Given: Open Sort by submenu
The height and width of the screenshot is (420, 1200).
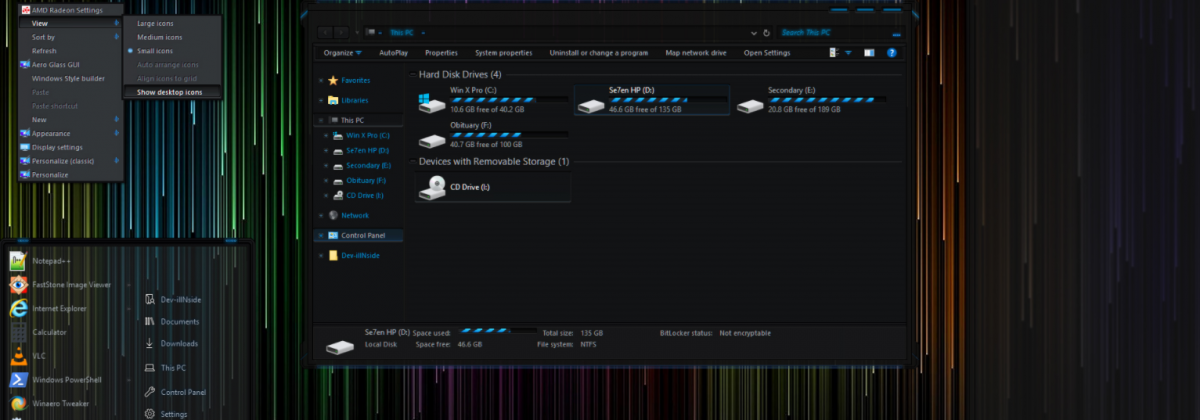Looking at the screenshot, I should click(71, 36).
